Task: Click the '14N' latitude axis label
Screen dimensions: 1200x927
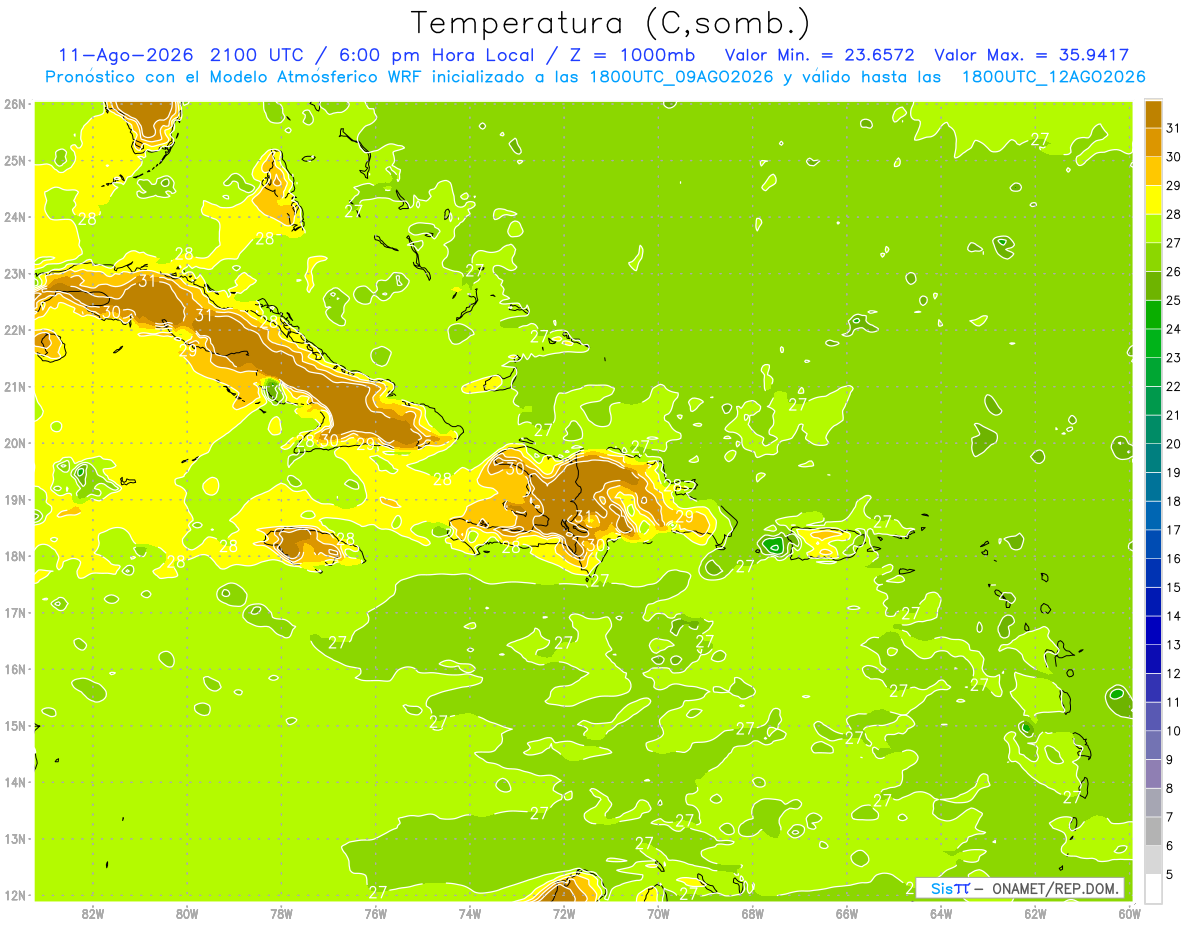Action: [x=14, y=782]
